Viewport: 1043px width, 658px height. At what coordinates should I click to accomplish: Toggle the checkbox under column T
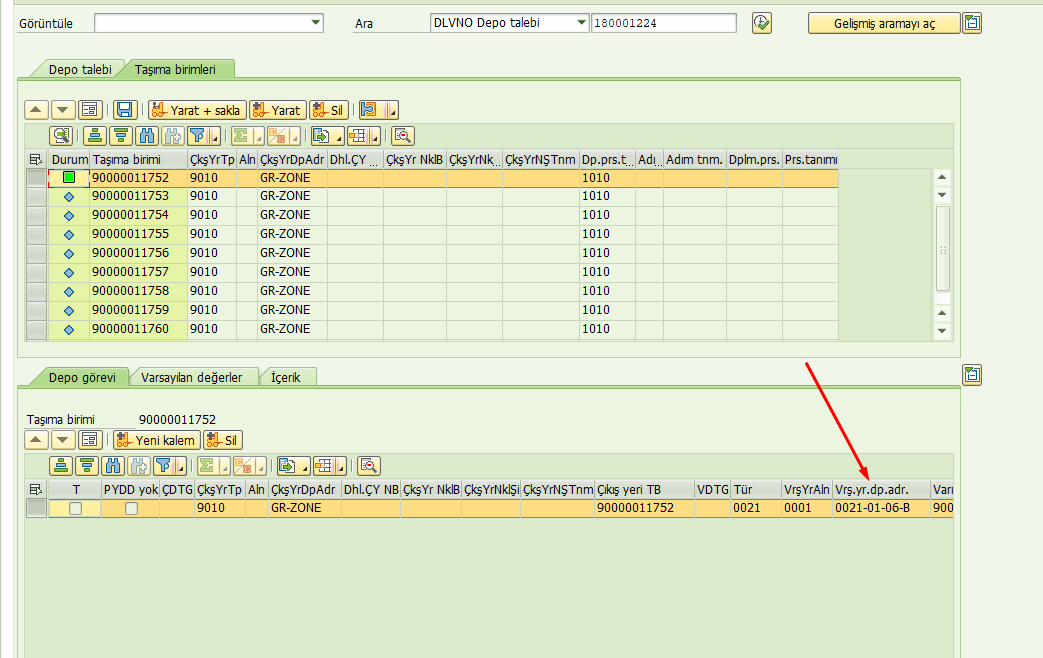click(x=75, y=508)
